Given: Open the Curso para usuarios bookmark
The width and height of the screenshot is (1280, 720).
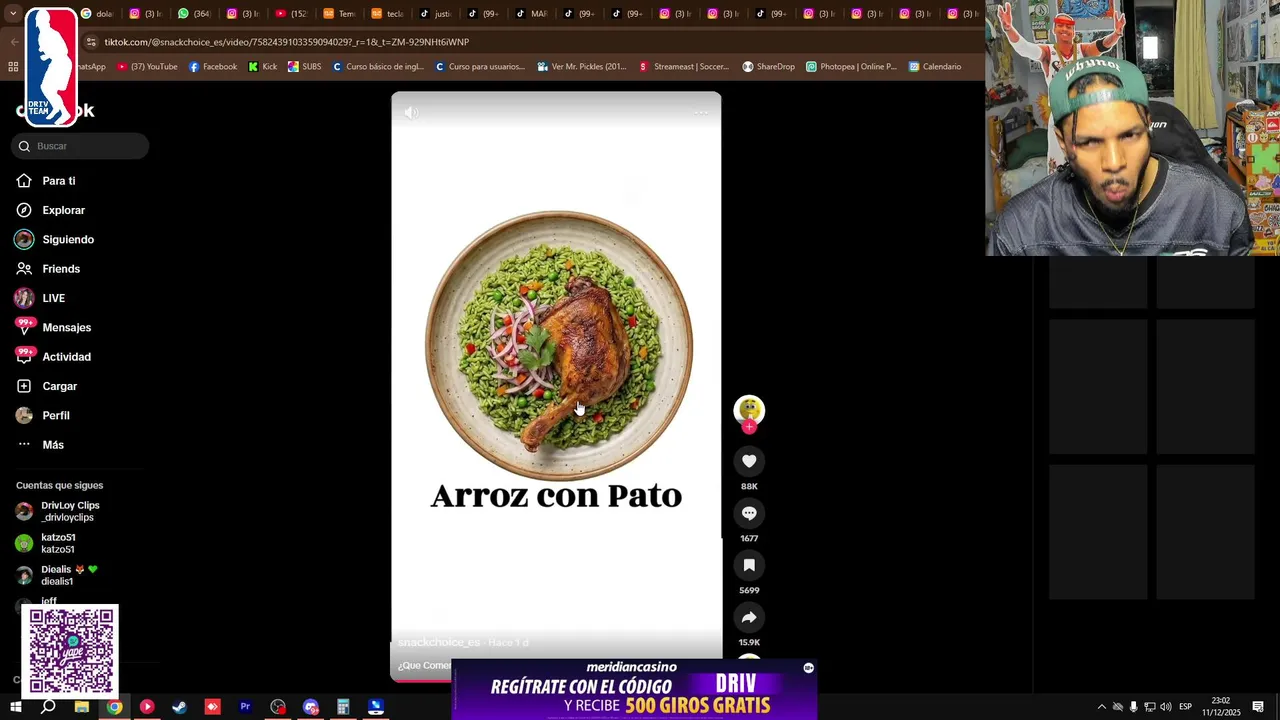Looking at the screenshot, I should click(480, 67).
